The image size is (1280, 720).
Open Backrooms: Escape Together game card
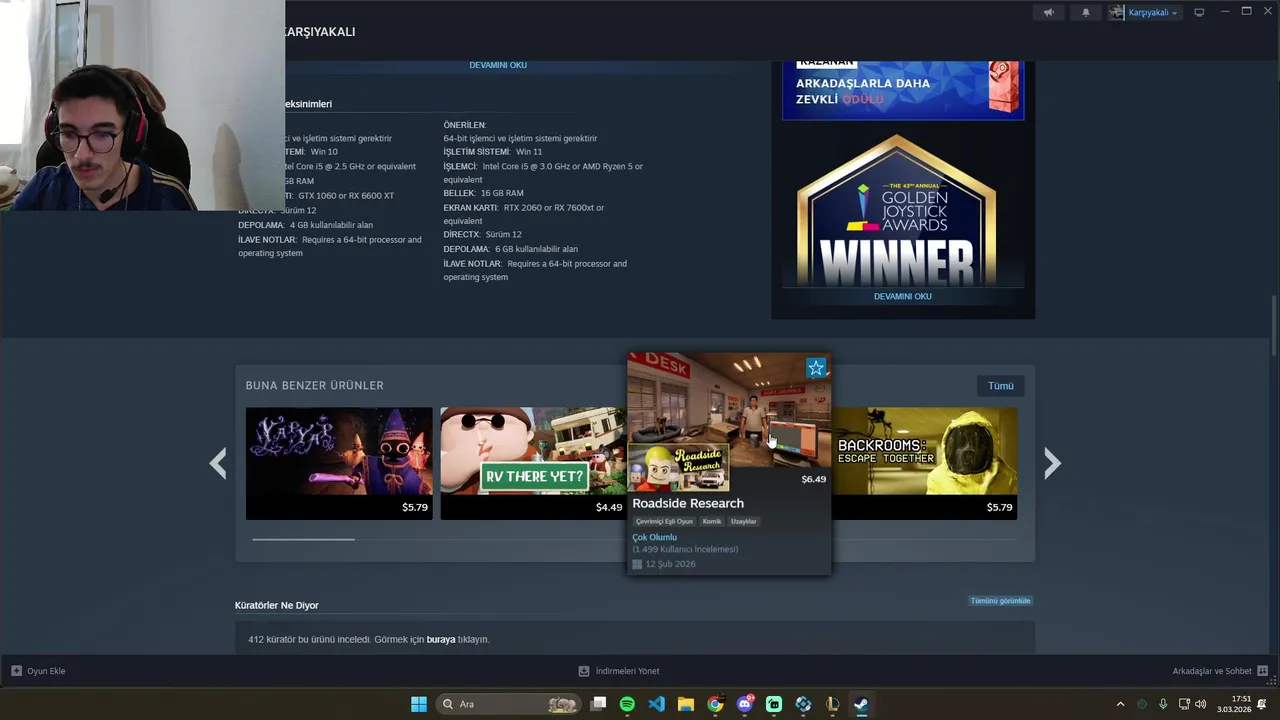(x=924, y=463)
